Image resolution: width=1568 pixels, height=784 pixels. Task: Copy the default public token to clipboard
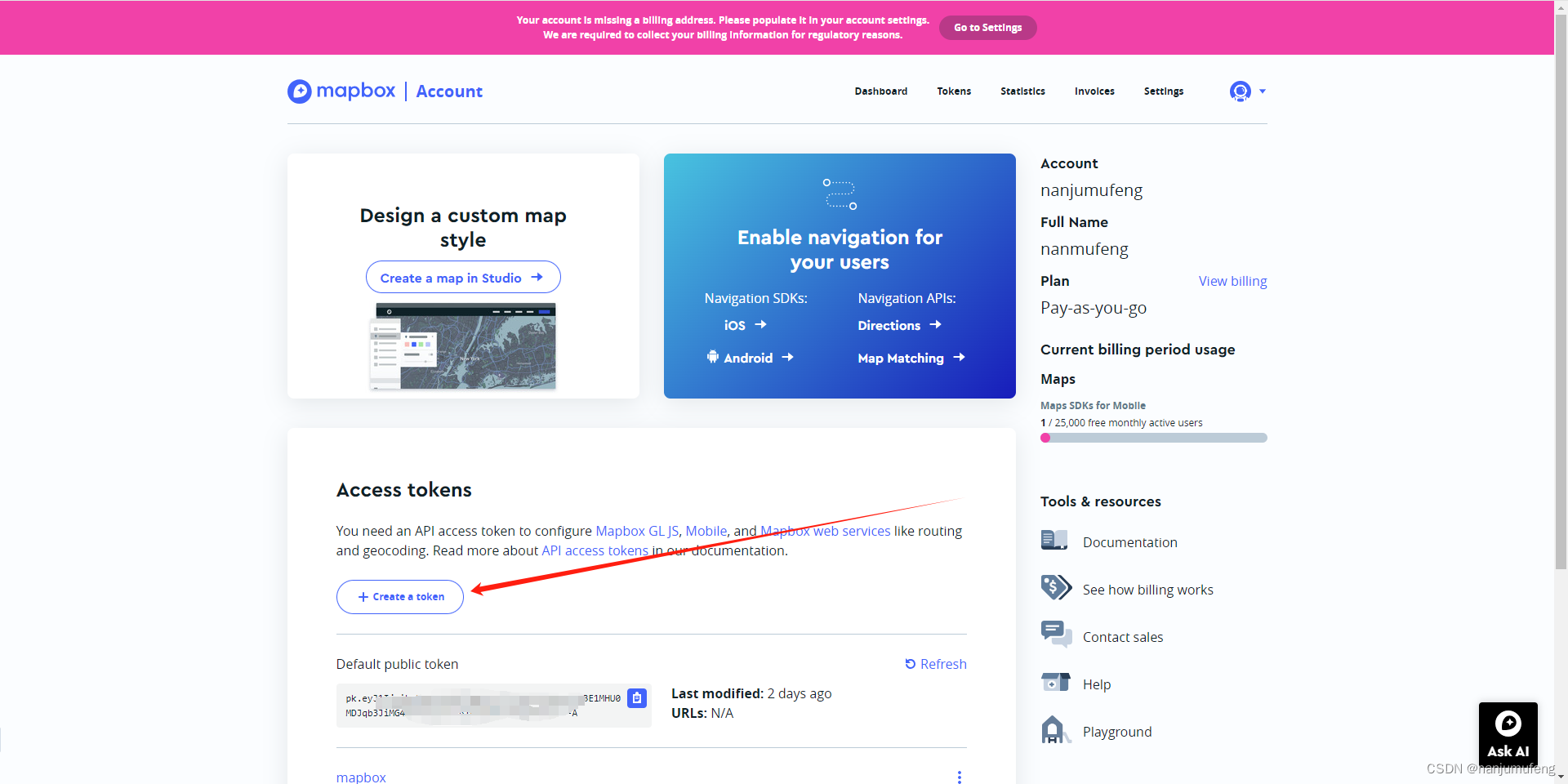coord(637,698)
